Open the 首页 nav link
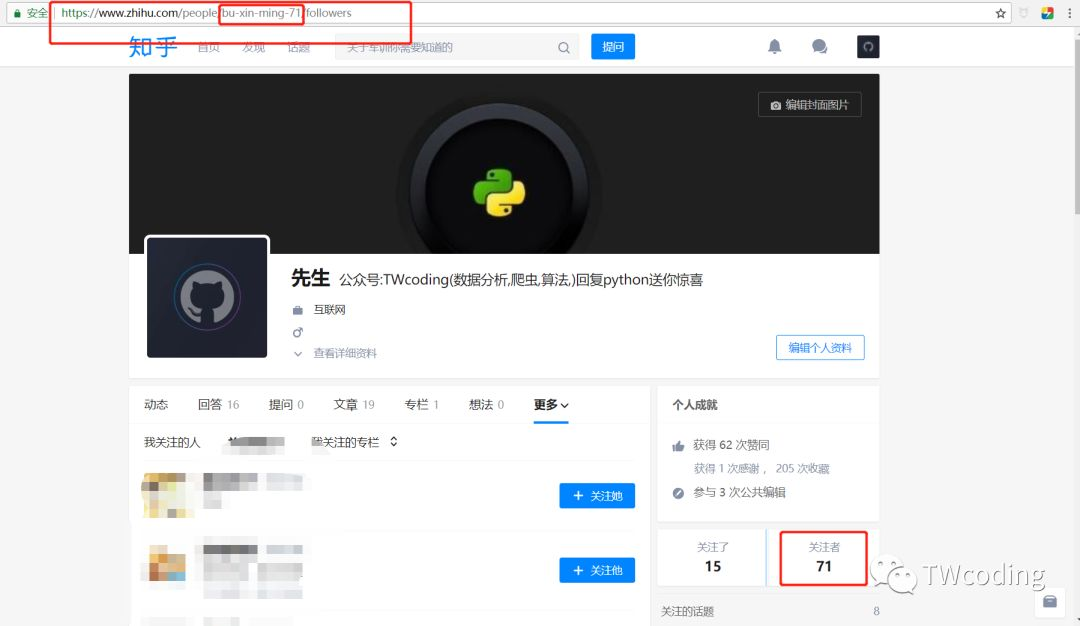This screenshot has height=626, width=1080. click(209, 48)
